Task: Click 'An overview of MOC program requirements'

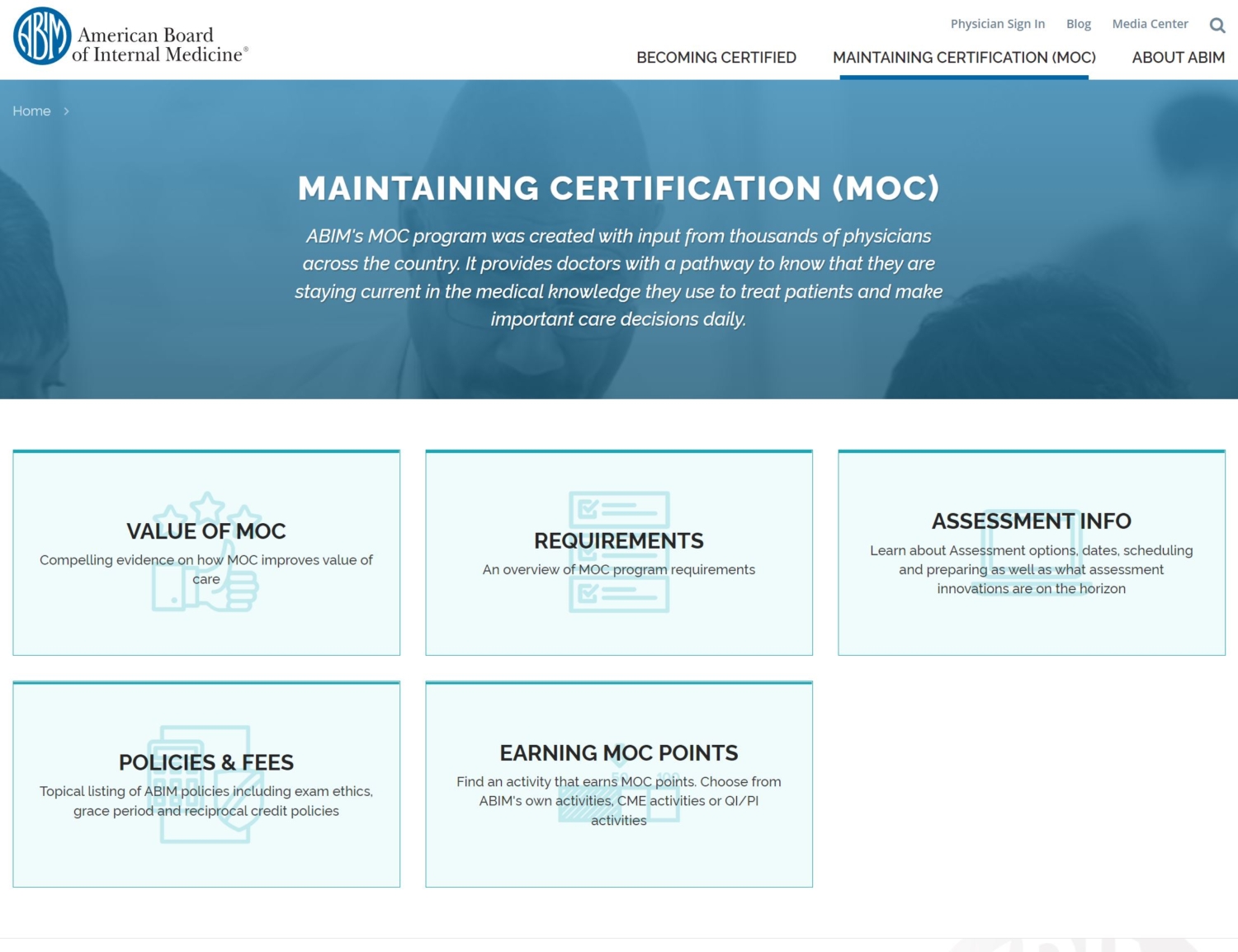Action: pos(619,570)
